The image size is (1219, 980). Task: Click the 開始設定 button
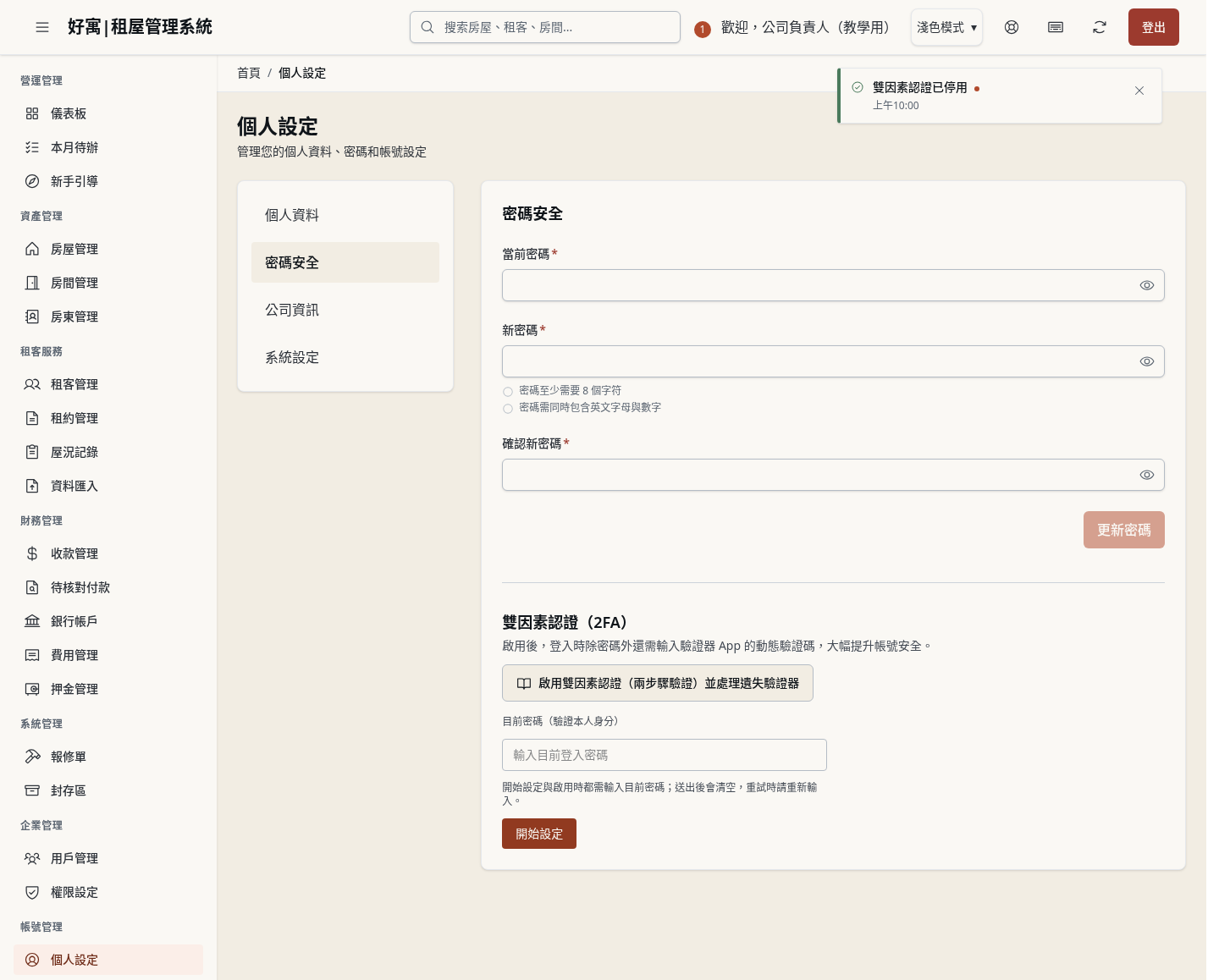tap(539, 834)
